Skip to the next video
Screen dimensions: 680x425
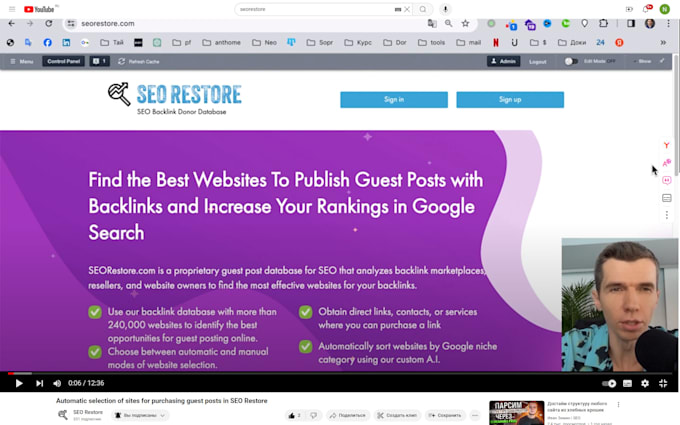(x=39, y=383)
